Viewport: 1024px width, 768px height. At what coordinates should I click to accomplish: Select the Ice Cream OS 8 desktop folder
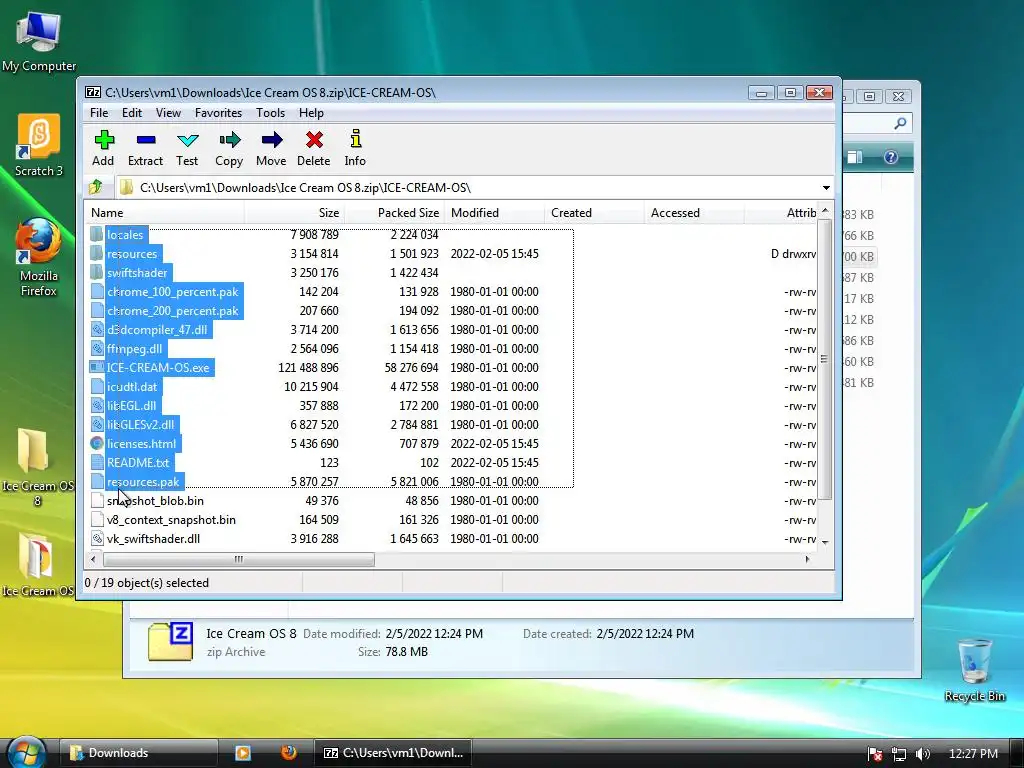click(37, 467)
